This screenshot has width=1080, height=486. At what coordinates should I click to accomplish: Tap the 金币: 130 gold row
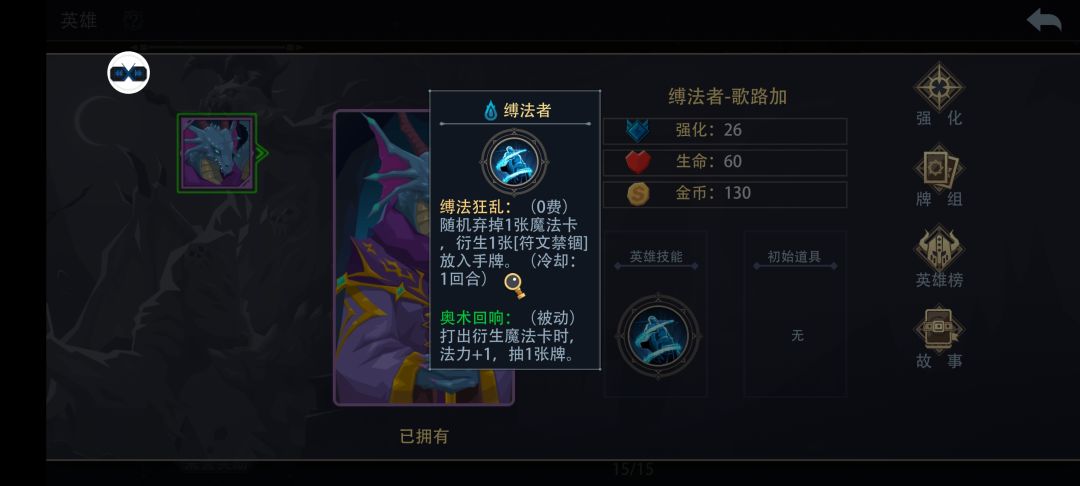(725, 194)
